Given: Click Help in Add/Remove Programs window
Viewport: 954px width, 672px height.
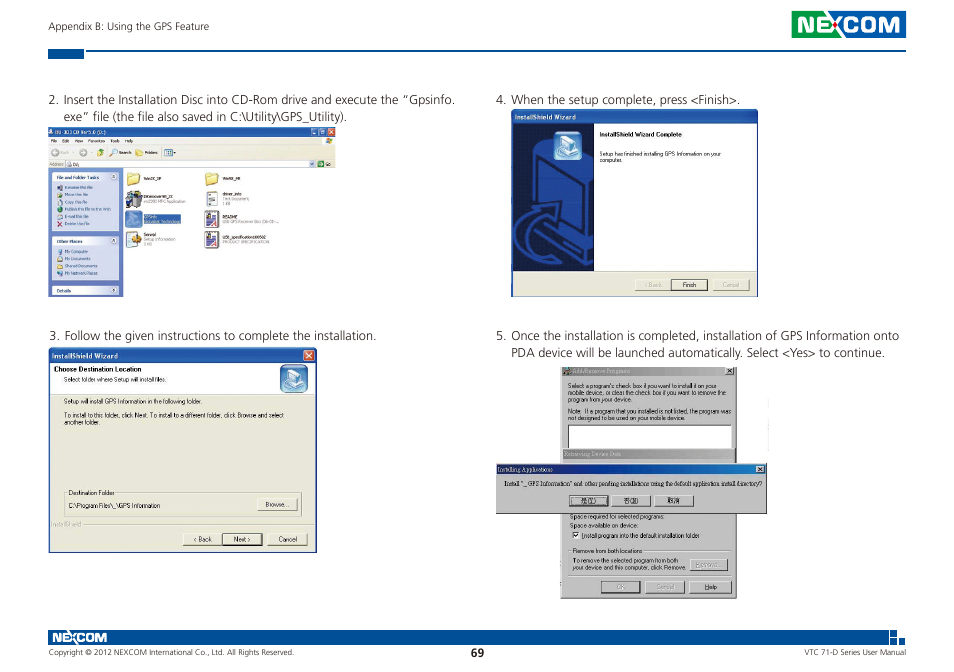Looking at the screenshot, I should pos(711,587).
